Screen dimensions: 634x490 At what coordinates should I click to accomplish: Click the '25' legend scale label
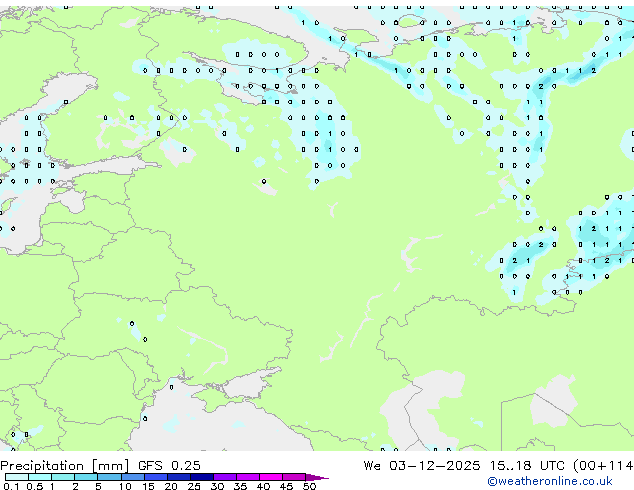click(x=194, y=486)
